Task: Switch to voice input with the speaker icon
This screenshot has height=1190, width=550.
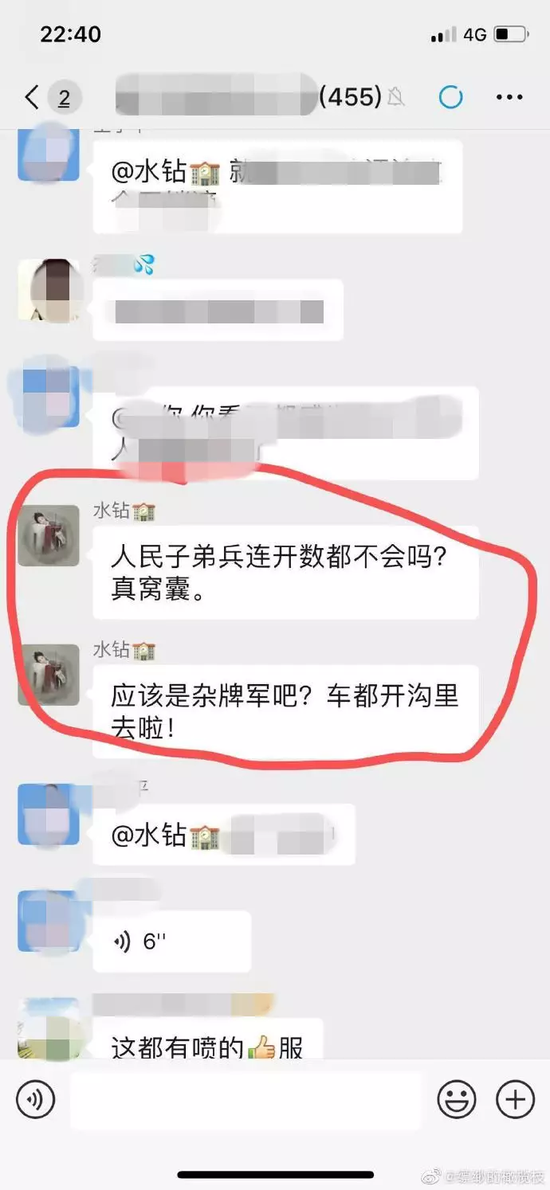Action: tap(36, 1099)
